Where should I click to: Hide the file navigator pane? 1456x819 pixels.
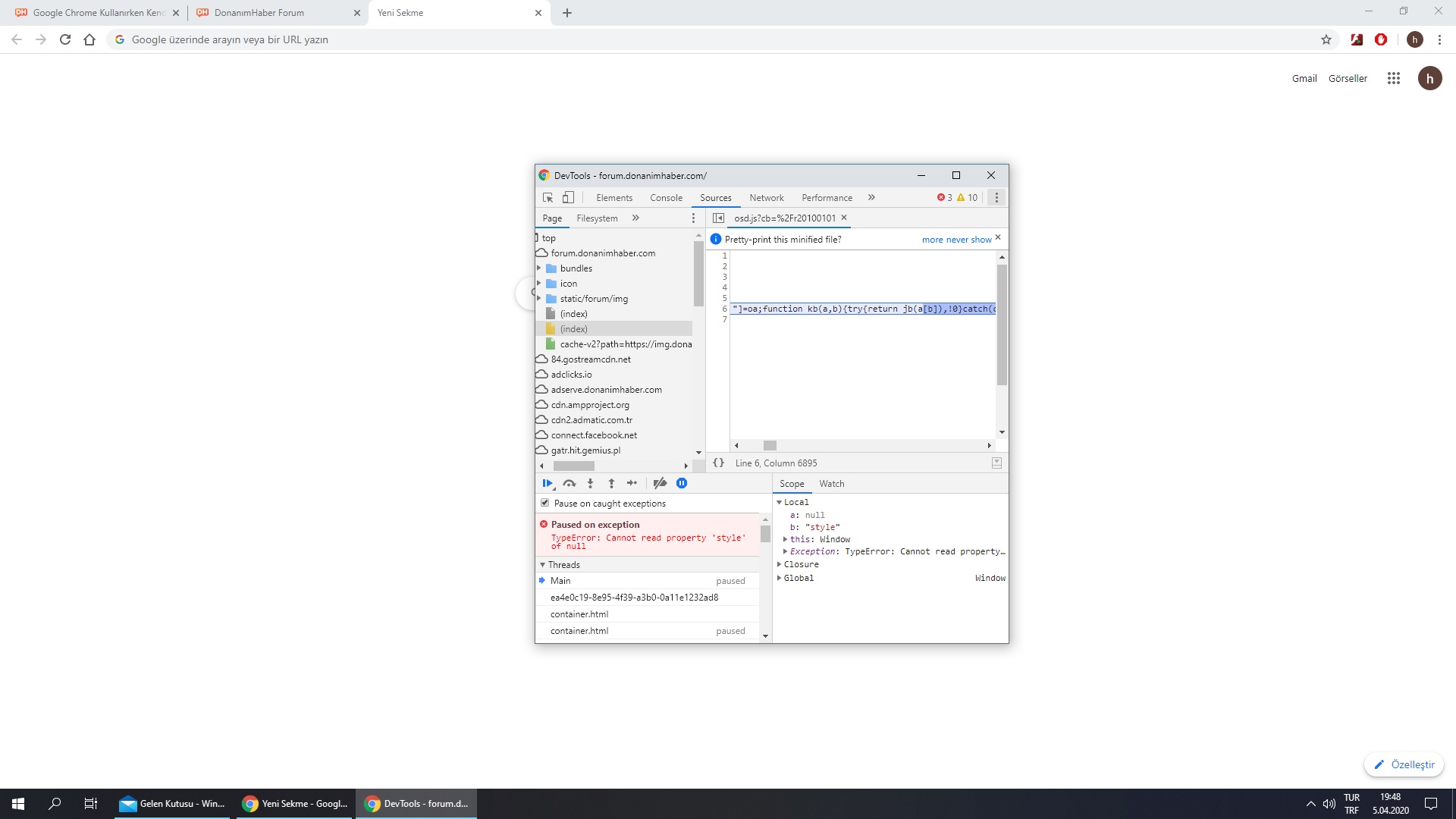point(718,218)
